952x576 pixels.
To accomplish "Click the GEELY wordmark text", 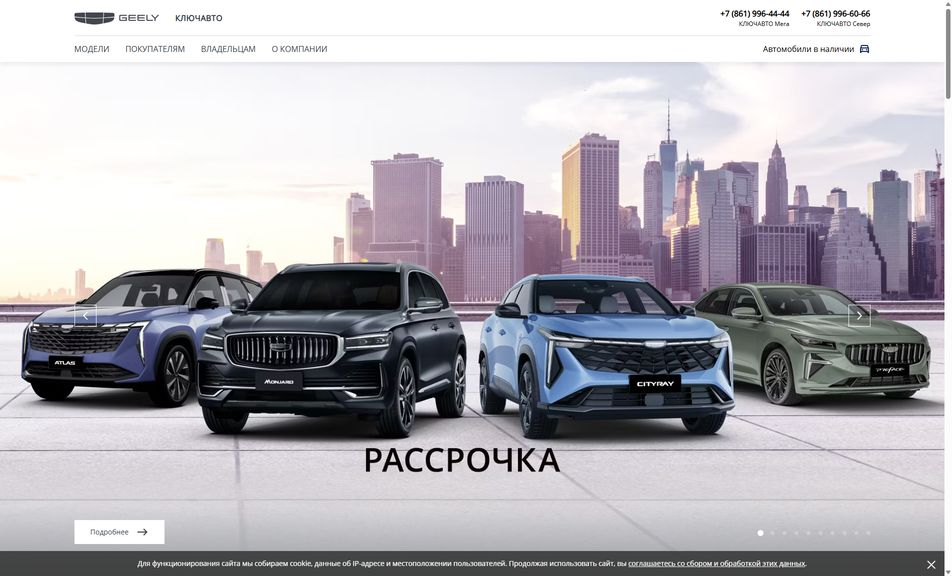I will coord(138,18).
